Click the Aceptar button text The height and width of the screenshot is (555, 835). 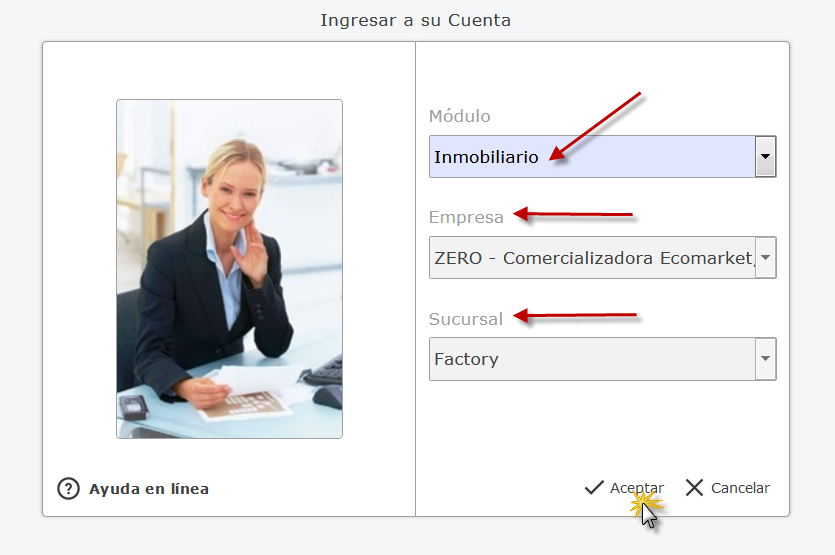click(637, 488)
